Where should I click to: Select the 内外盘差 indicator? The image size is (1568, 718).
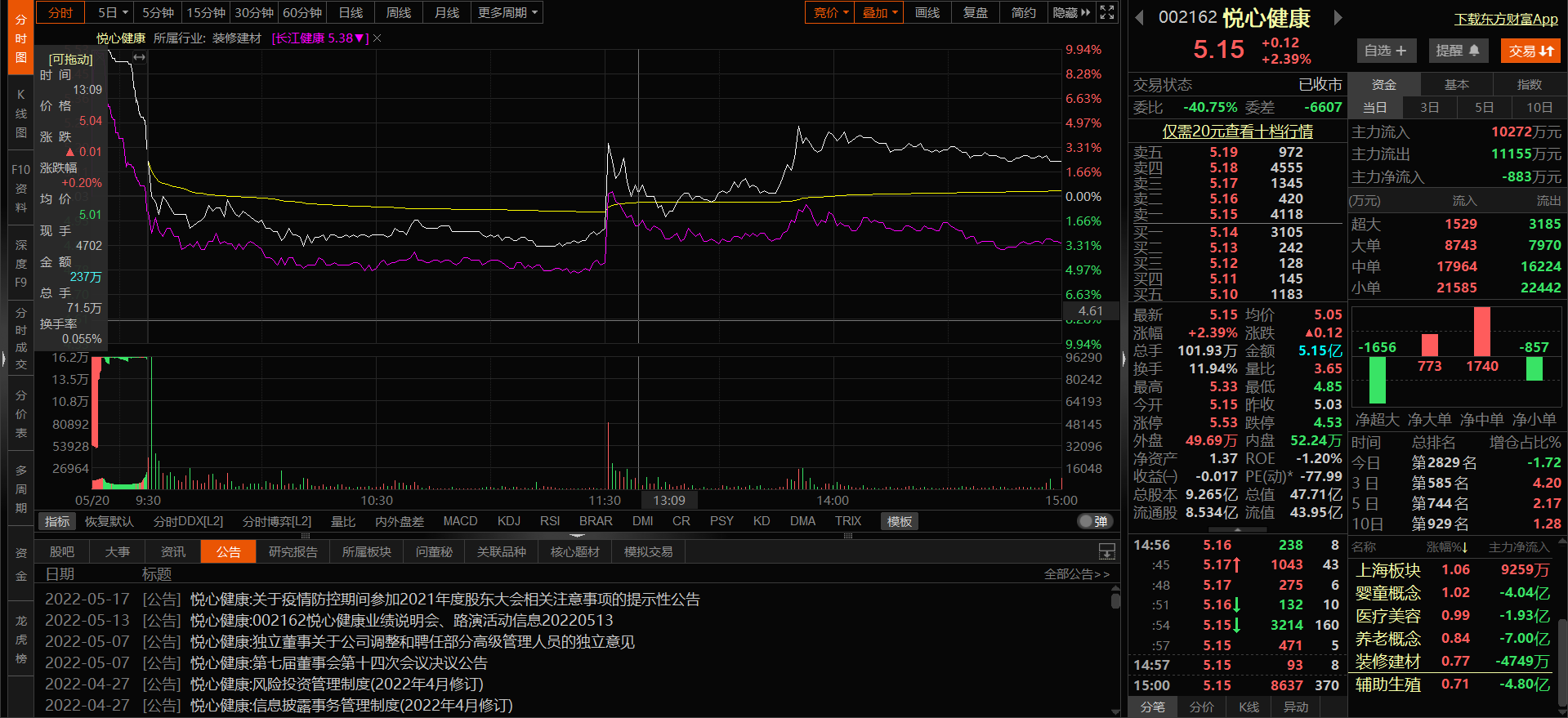[400, 521]
